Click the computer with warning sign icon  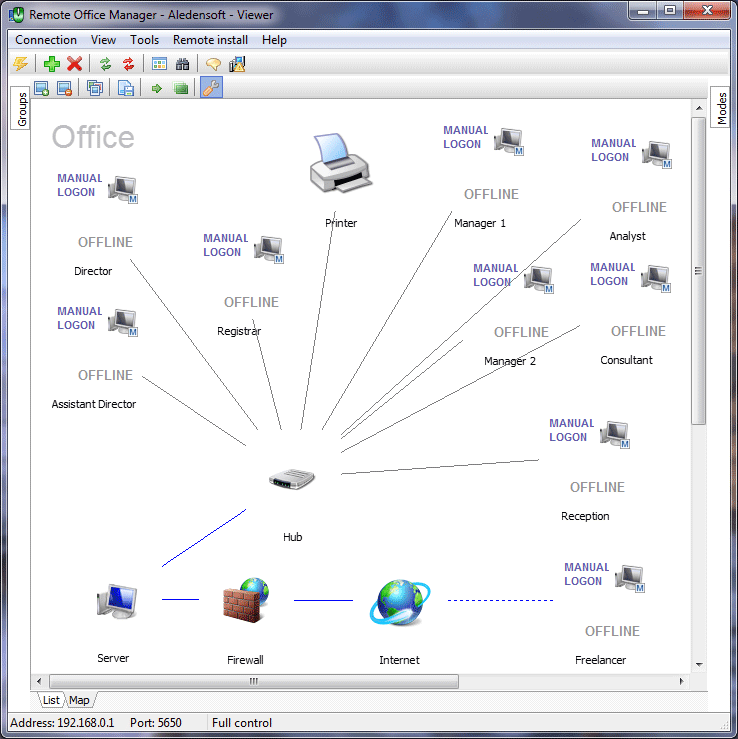click(237, 64)
